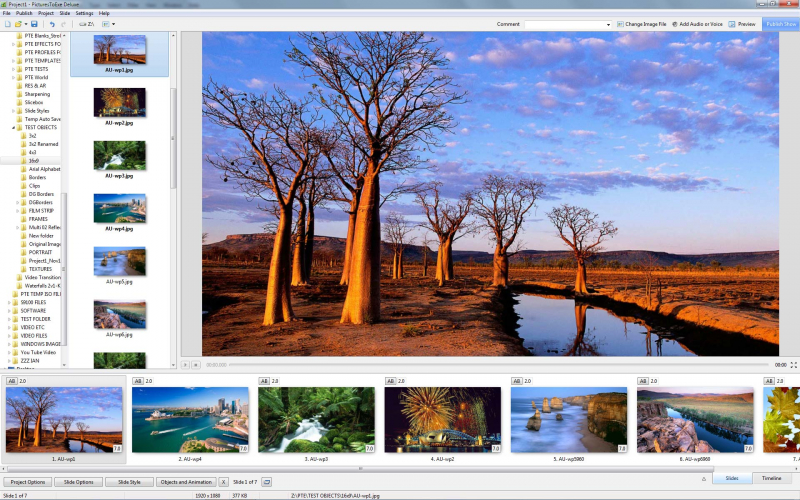800x500 pixels.
Task: Select the Sharpening folder in tree
Action: pyautogui.click(x=37, y=94)
